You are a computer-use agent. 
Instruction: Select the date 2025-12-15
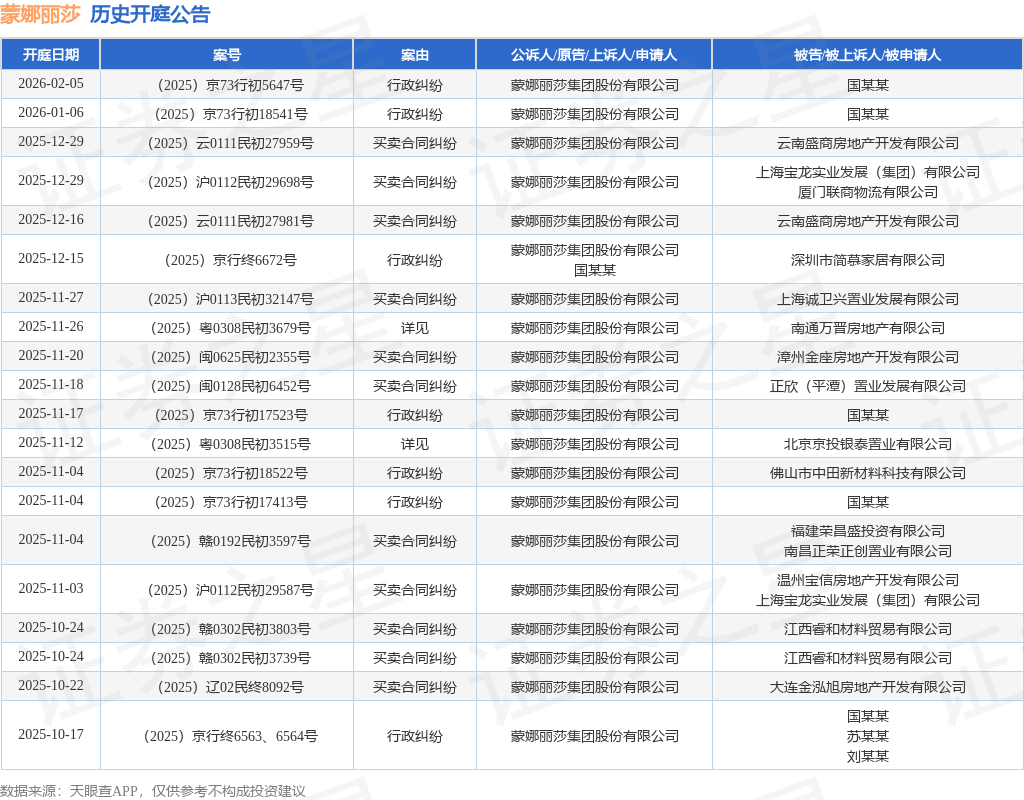(x=51, y=259)
